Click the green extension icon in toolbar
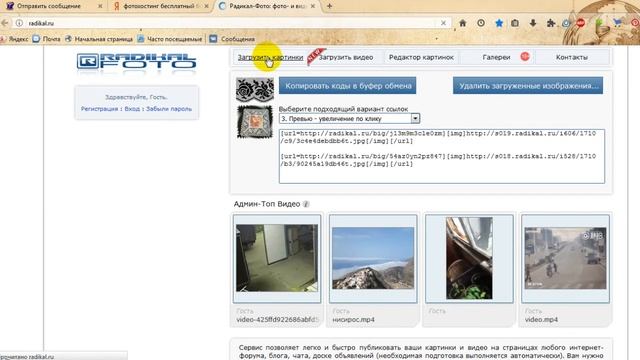Image resolution: width=640 pixels, height=360 pixels. 599,23
